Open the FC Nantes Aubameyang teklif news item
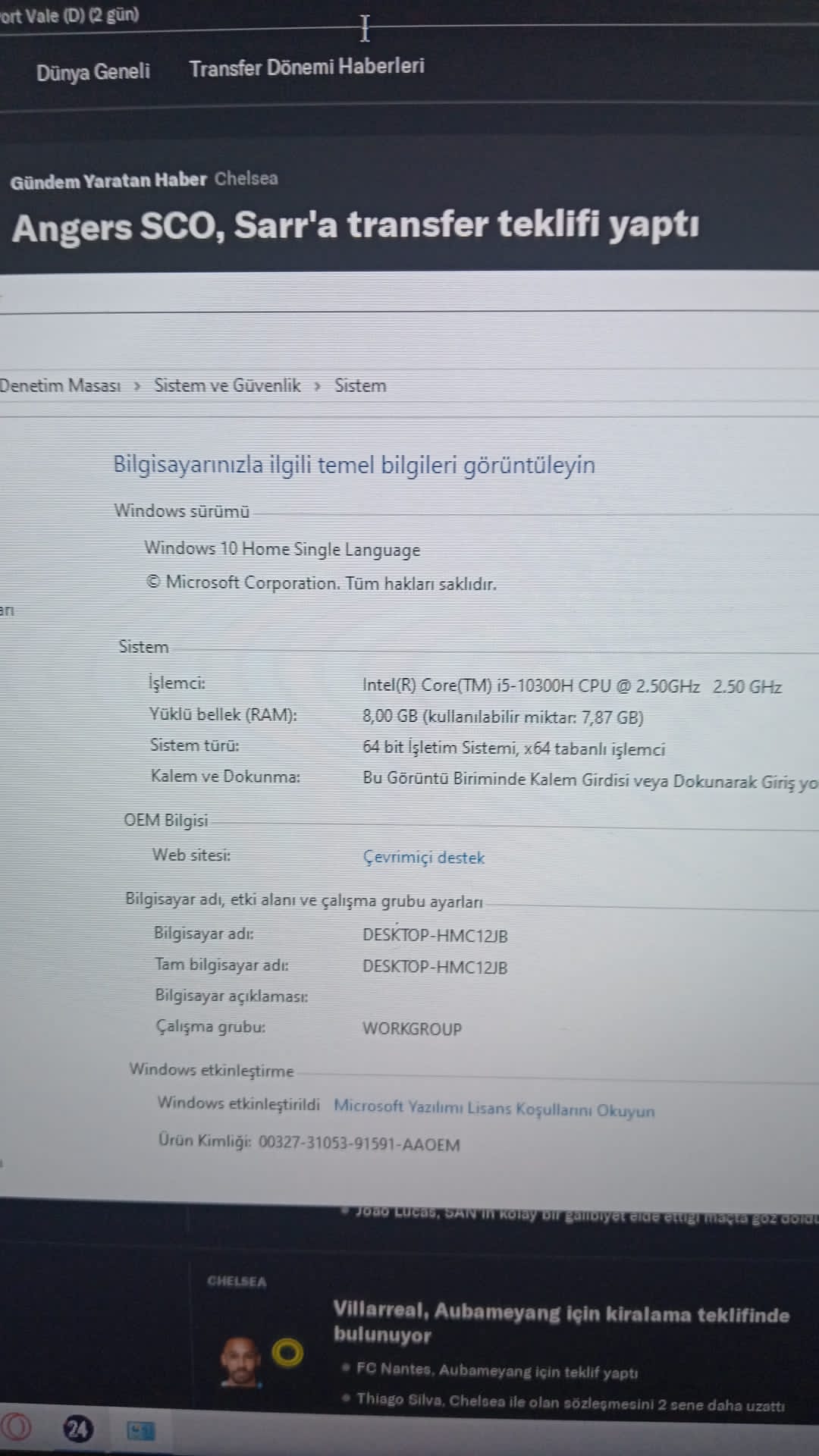 pyautogui.click(x=497, y=1371)
